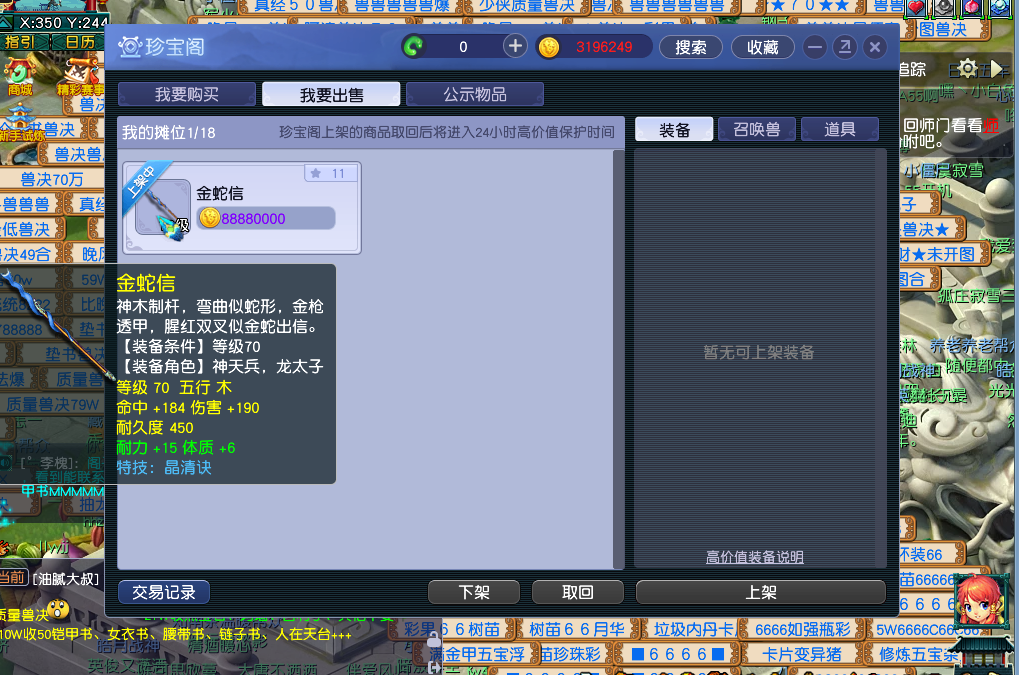
Task: Click the 取回 retrieve button
Action: (x=578, y=592)
